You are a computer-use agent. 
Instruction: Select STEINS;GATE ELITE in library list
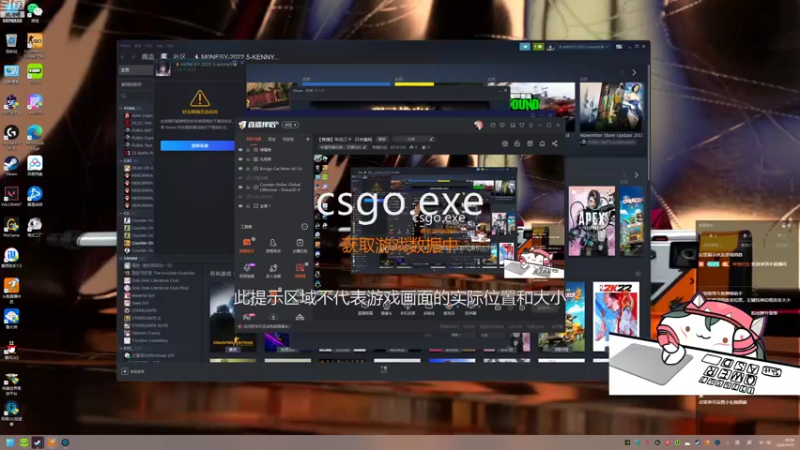tap(146, 326)
